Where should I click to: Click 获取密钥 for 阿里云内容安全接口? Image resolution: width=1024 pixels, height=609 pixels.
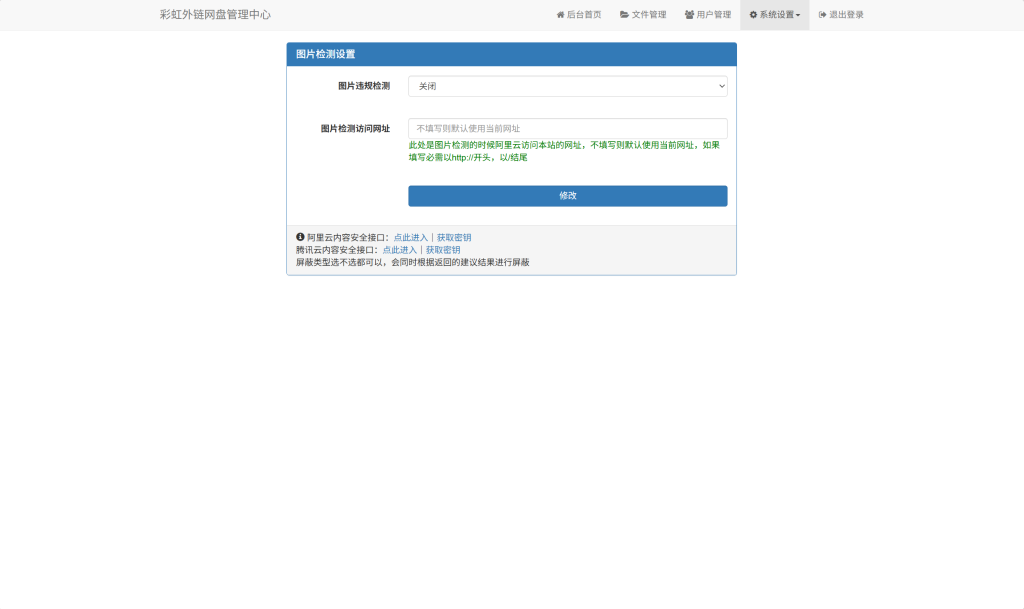[451, 237]
